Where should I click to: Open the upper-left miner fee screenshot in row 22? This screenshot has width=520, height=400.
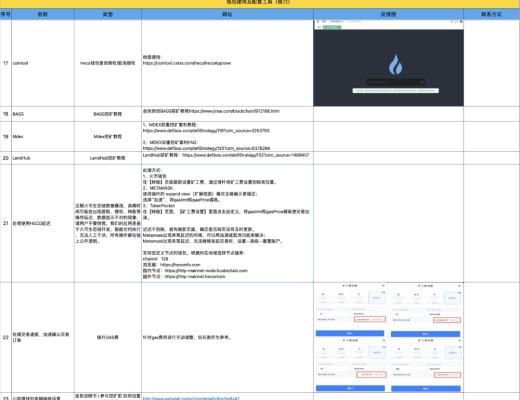(351, 310)
